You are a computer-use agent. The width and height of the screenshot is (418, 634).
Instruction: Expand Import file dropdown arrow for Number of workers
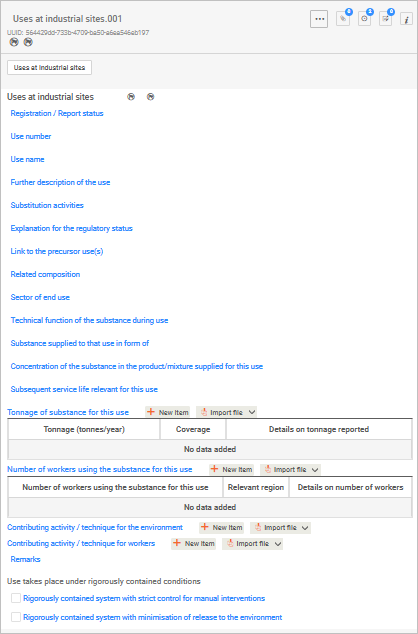click(x=315, y=469)
